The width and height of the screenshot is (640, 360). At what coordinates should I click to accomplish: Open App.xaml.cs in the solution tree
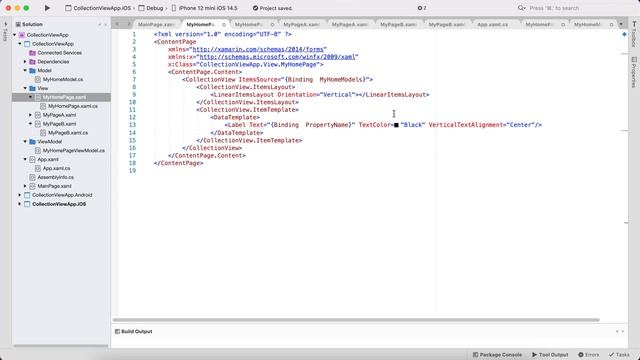coord(56,168)
